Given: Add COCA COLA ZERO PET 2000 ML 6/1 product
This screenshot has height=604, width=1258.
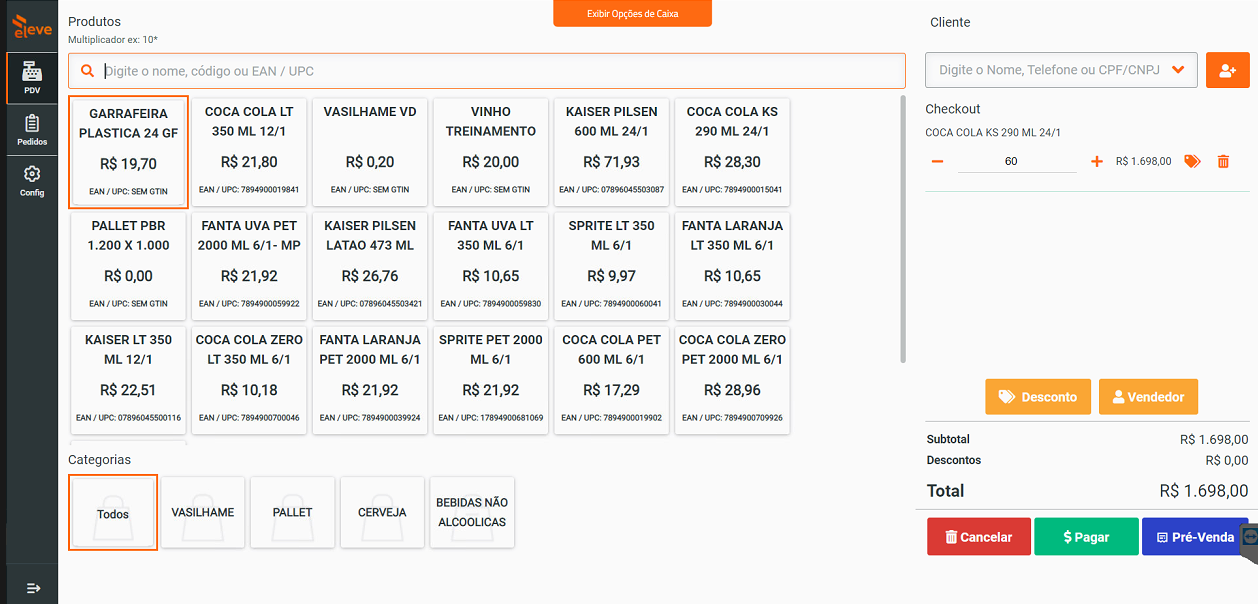Looking at the screenshot, I should coord(732,380).
